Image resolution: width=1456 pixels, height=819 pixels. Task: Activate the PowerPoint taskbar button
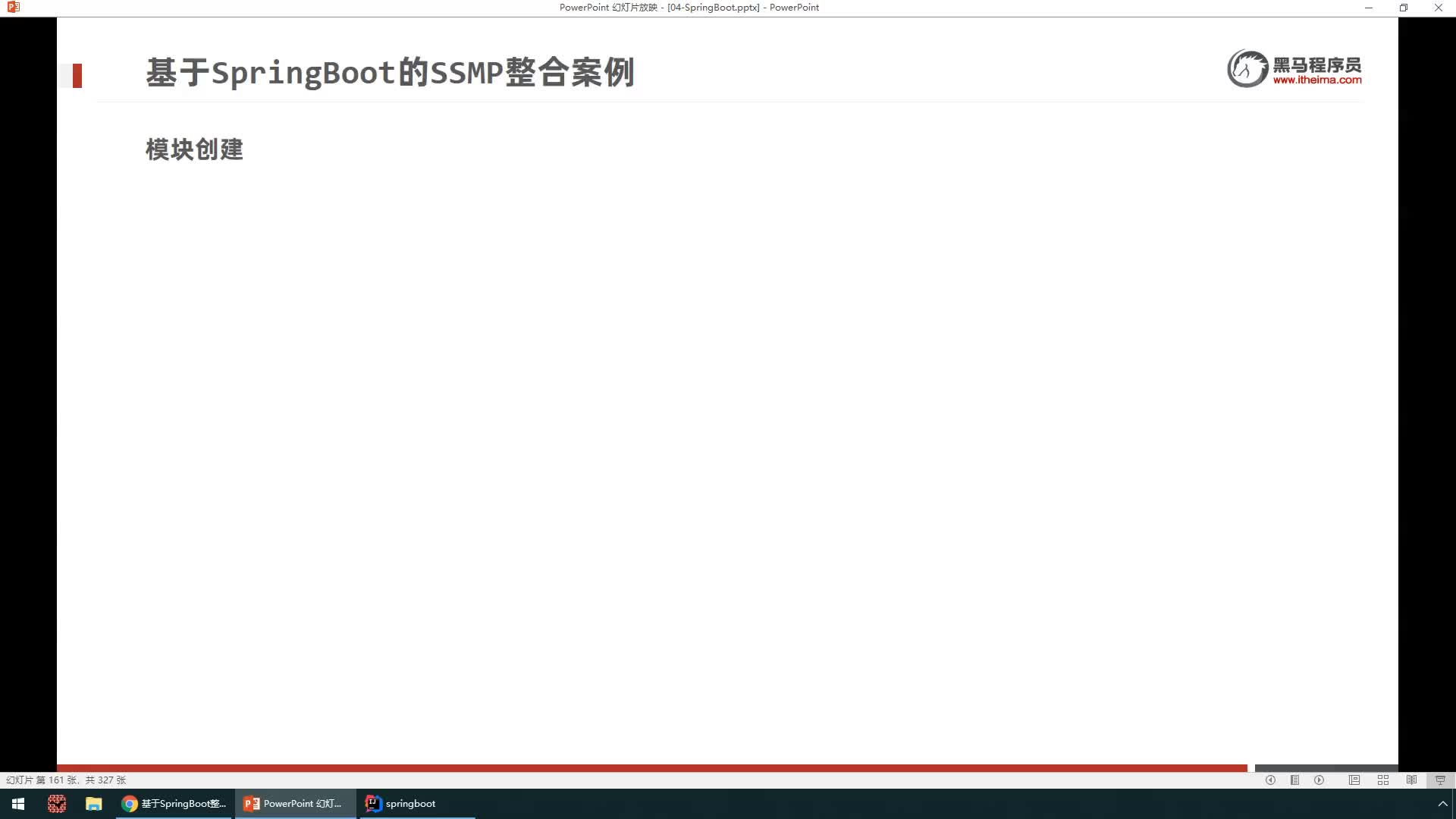pos(295,804)
